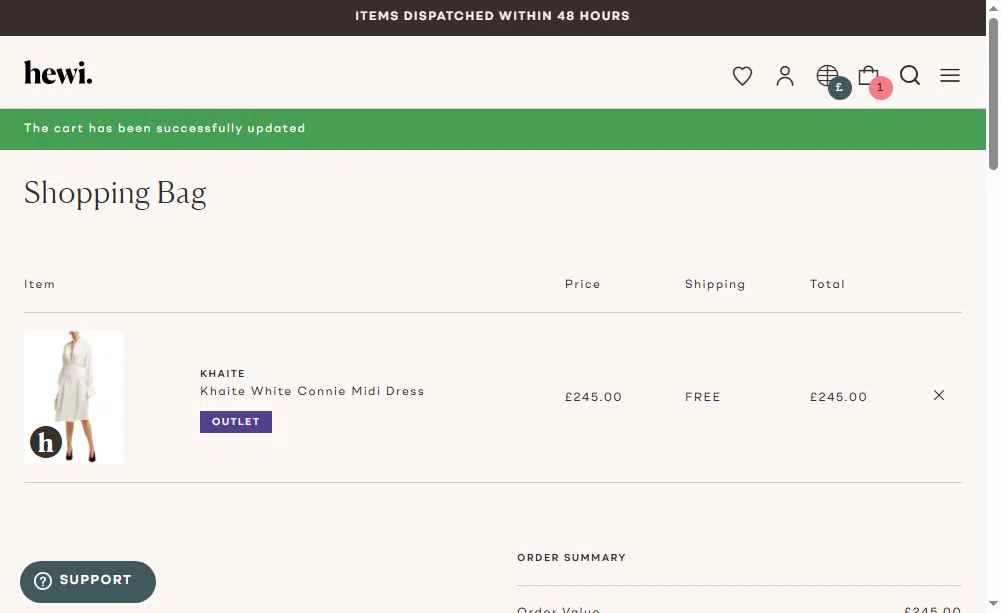
Task: Select the Item column header
Action: (40, 284)
